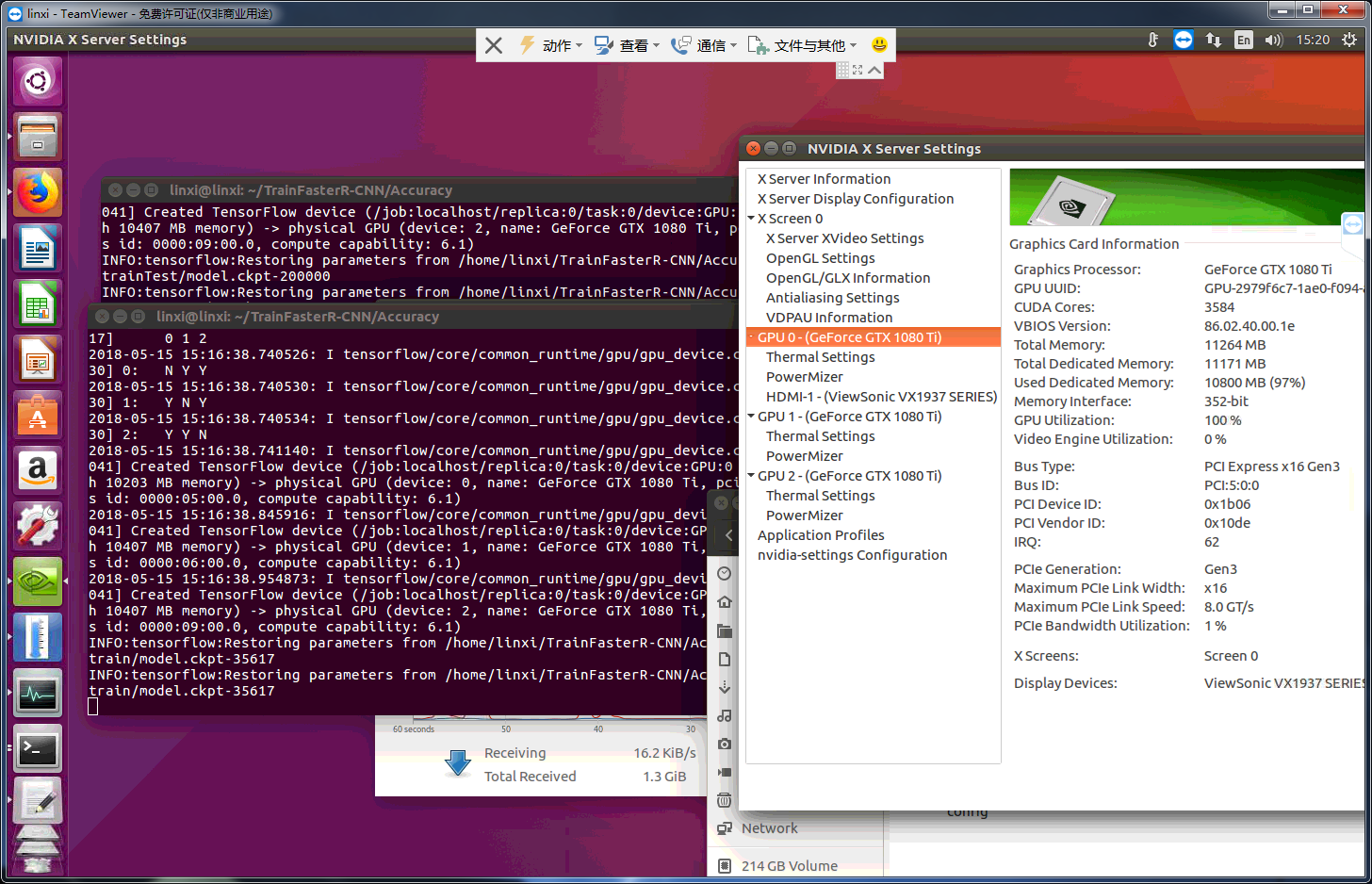Select OpenGL/GLX Information
Screen dimensions: 1372x884
(848, 278)
